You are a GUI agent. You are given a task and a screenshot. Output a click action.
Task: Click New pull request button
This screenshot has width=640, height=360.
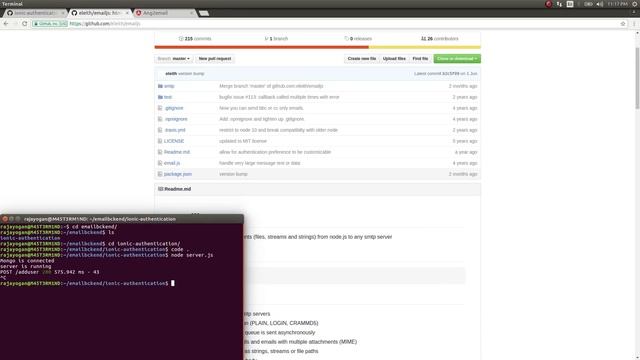[x=215, y=59]
